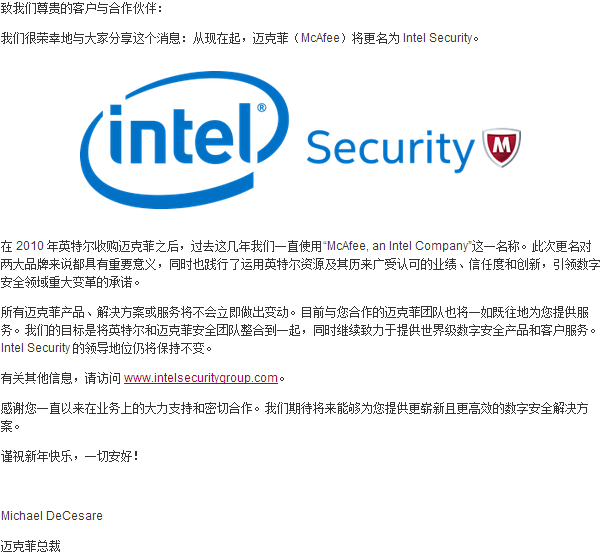Click 'McAfee' in the announcement sentence
This screenshot has height=555, width=600.
click(320, 38)
